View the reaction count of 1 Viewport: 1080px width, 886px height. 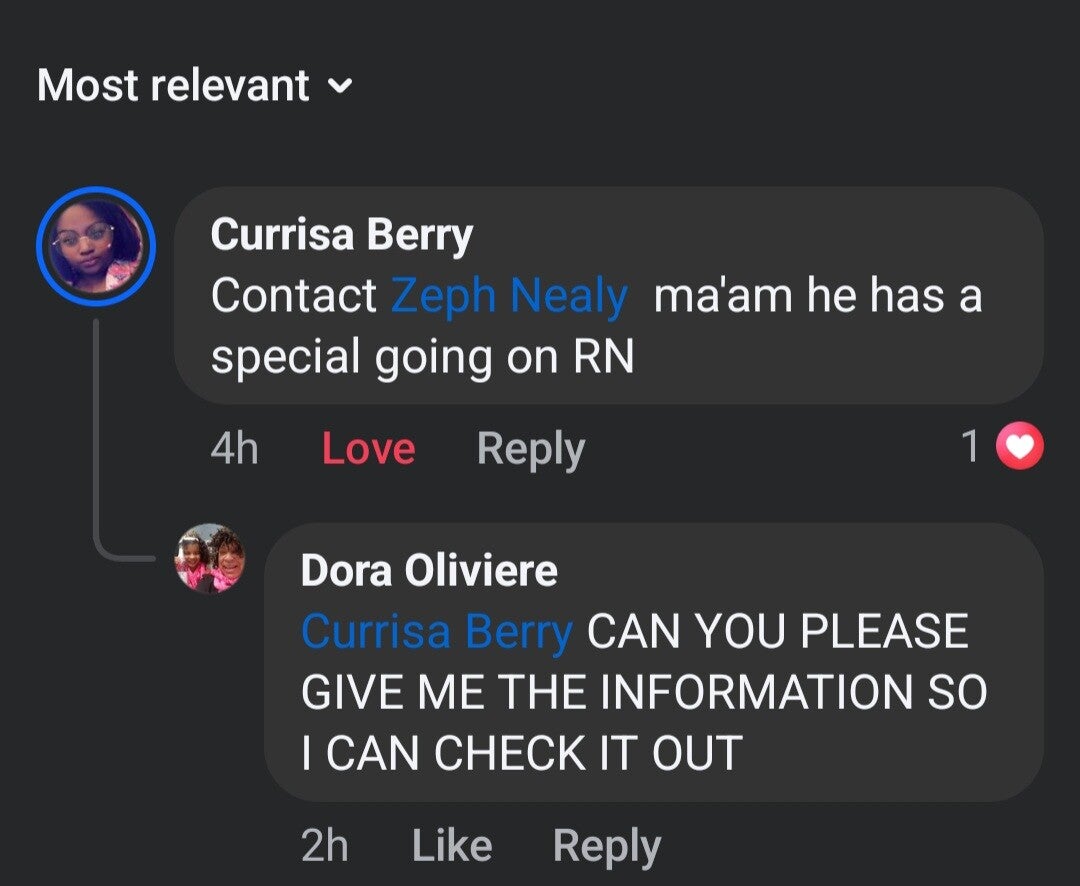point(969,448)
